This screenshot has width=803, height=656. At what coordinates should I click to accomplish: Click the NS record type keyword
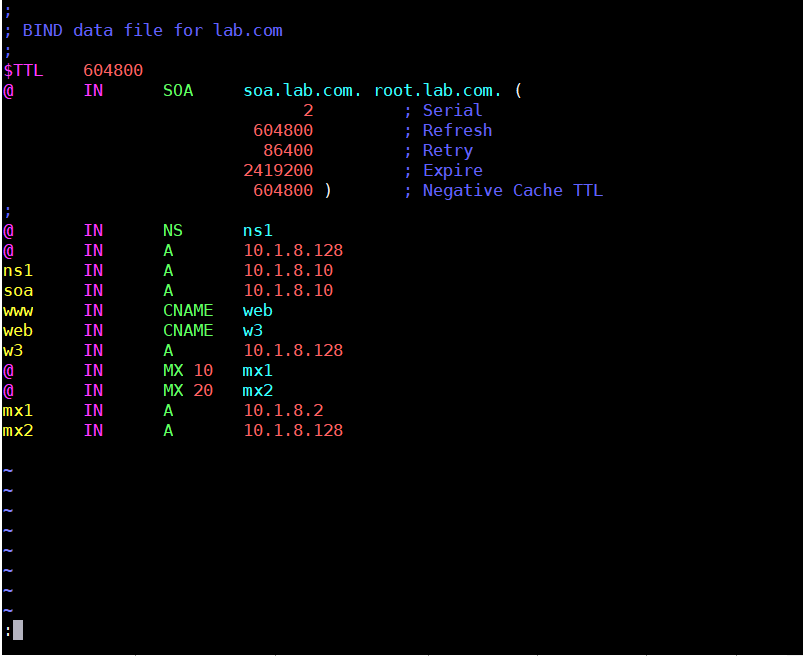[173, 230]
